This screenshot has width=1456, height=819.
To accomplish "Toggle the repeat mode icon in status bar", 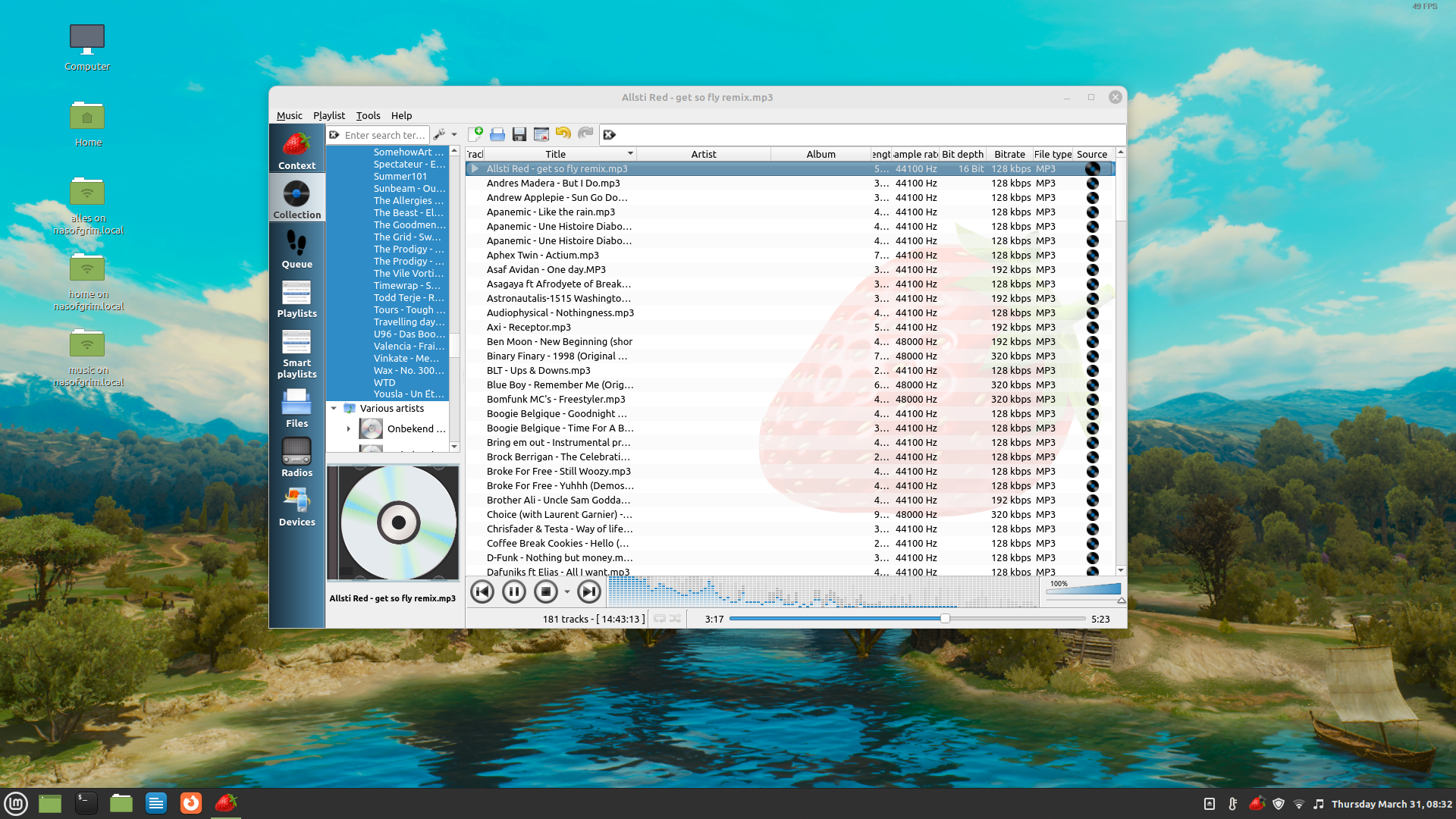I will 660,619.
